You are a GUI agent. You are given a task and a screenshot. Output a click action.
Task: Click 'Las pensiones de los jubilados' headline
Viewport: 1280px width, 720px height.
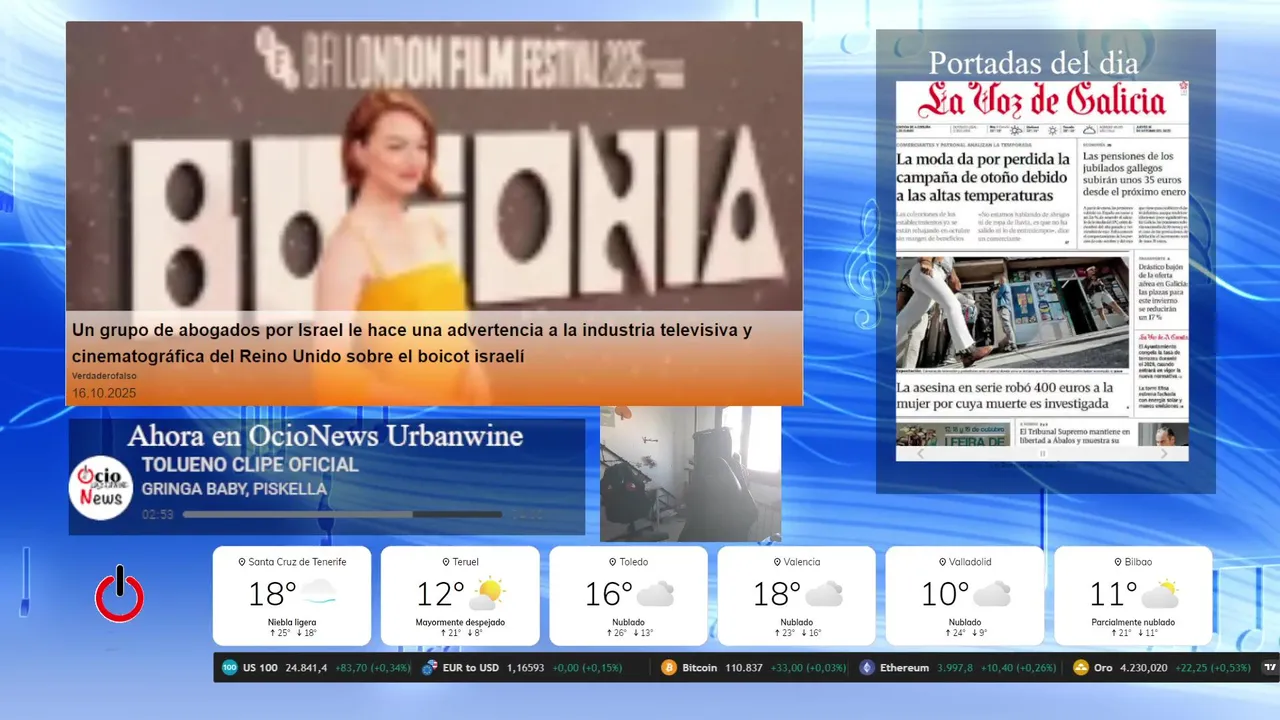tap(1134, 173)
